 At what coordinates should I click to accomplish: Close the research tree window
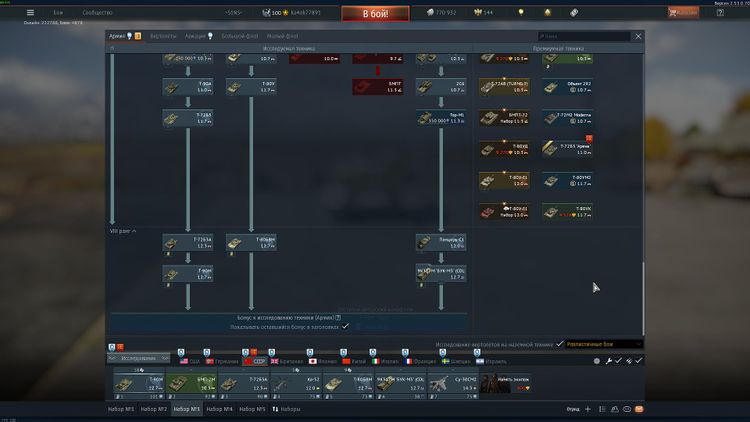638,36
